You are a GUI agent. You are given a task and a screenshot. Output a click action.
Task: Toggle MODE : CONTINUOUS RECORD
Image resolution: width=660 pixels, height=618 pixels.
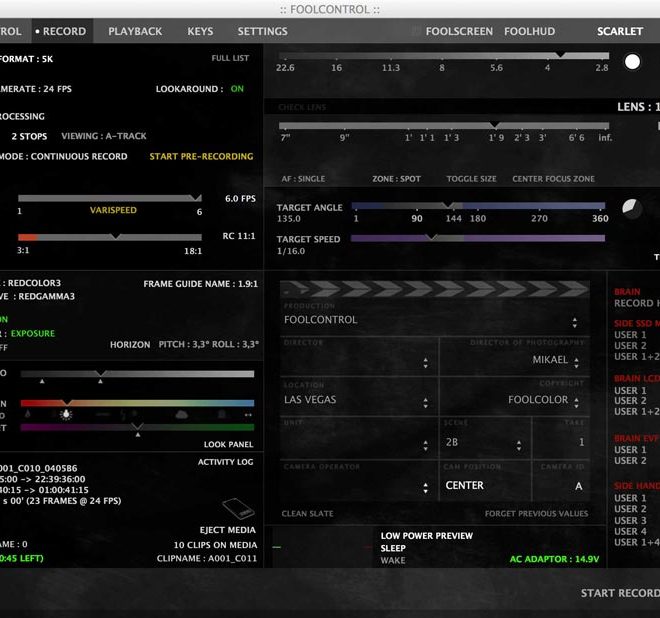pos(63,156)
